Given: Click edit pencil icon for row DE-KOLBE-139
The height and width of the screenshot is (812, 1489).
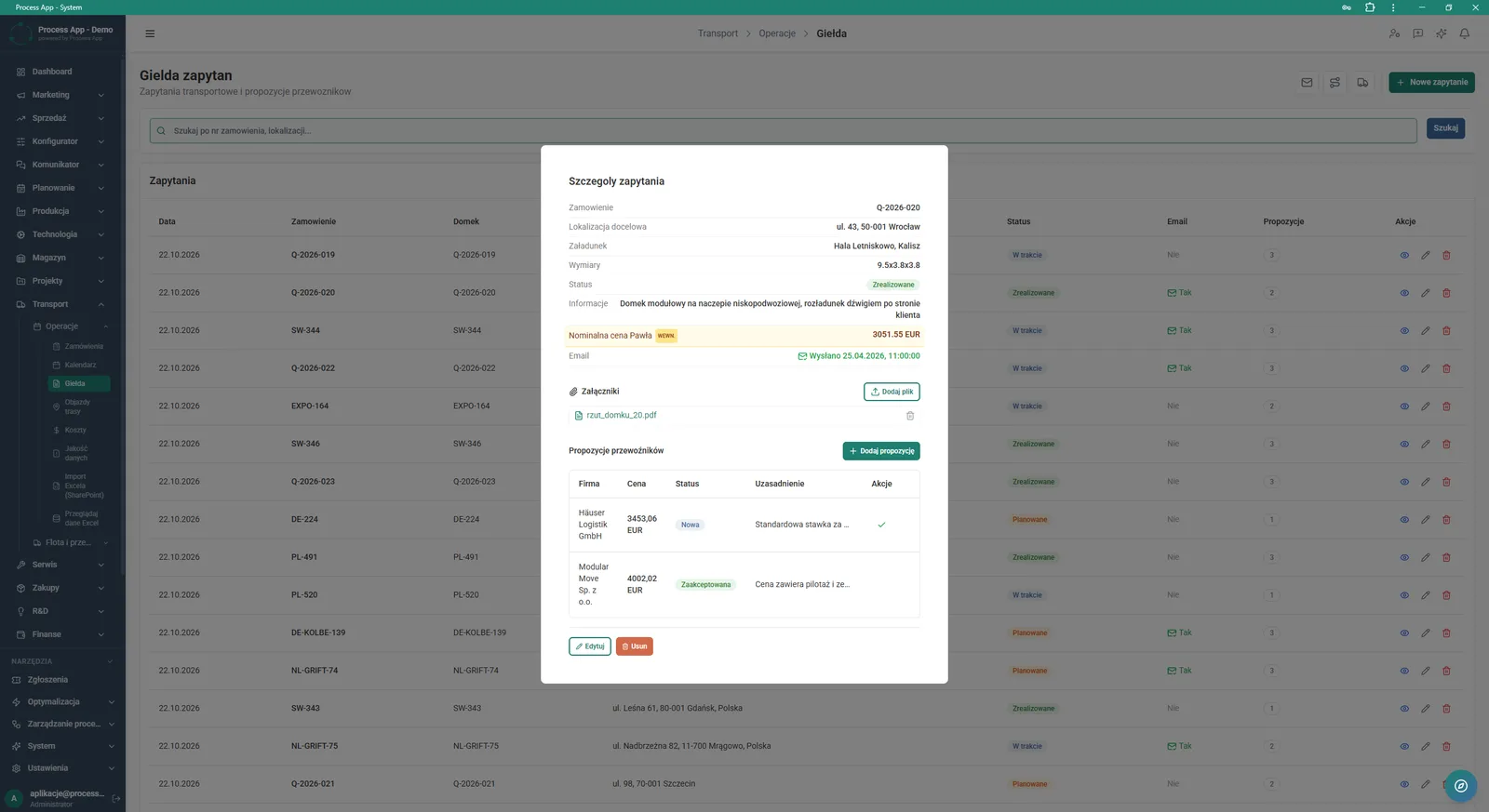Looking at the screenshot, I should pos(1425,632).
